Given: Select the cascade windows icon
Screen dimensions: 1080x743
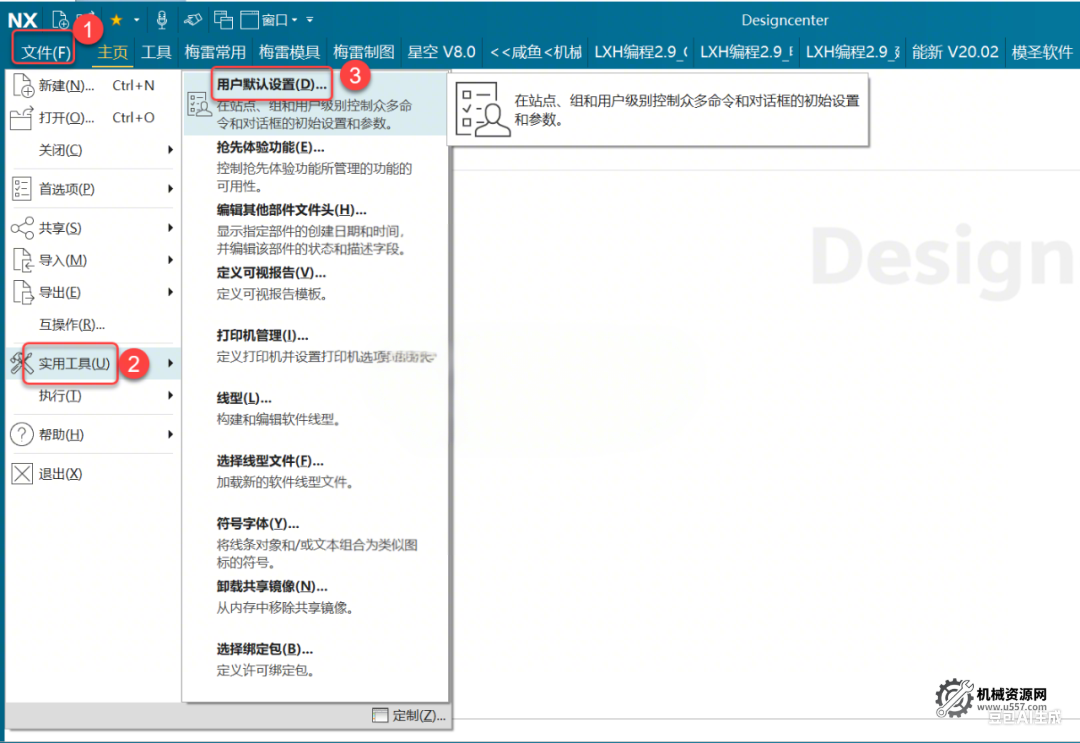Looking at the screenshot, I should (x=222, y=18).
